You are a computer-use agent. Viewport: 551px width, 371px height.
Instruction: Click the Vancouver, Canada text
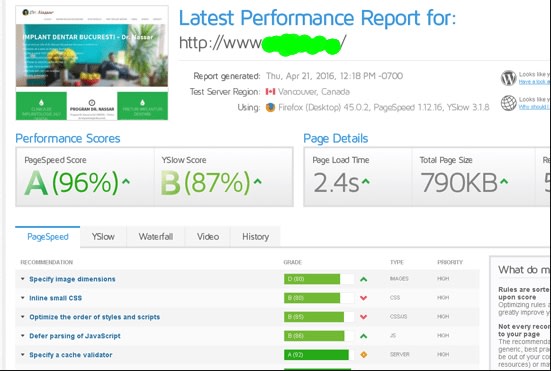click(x=314, y=92)
